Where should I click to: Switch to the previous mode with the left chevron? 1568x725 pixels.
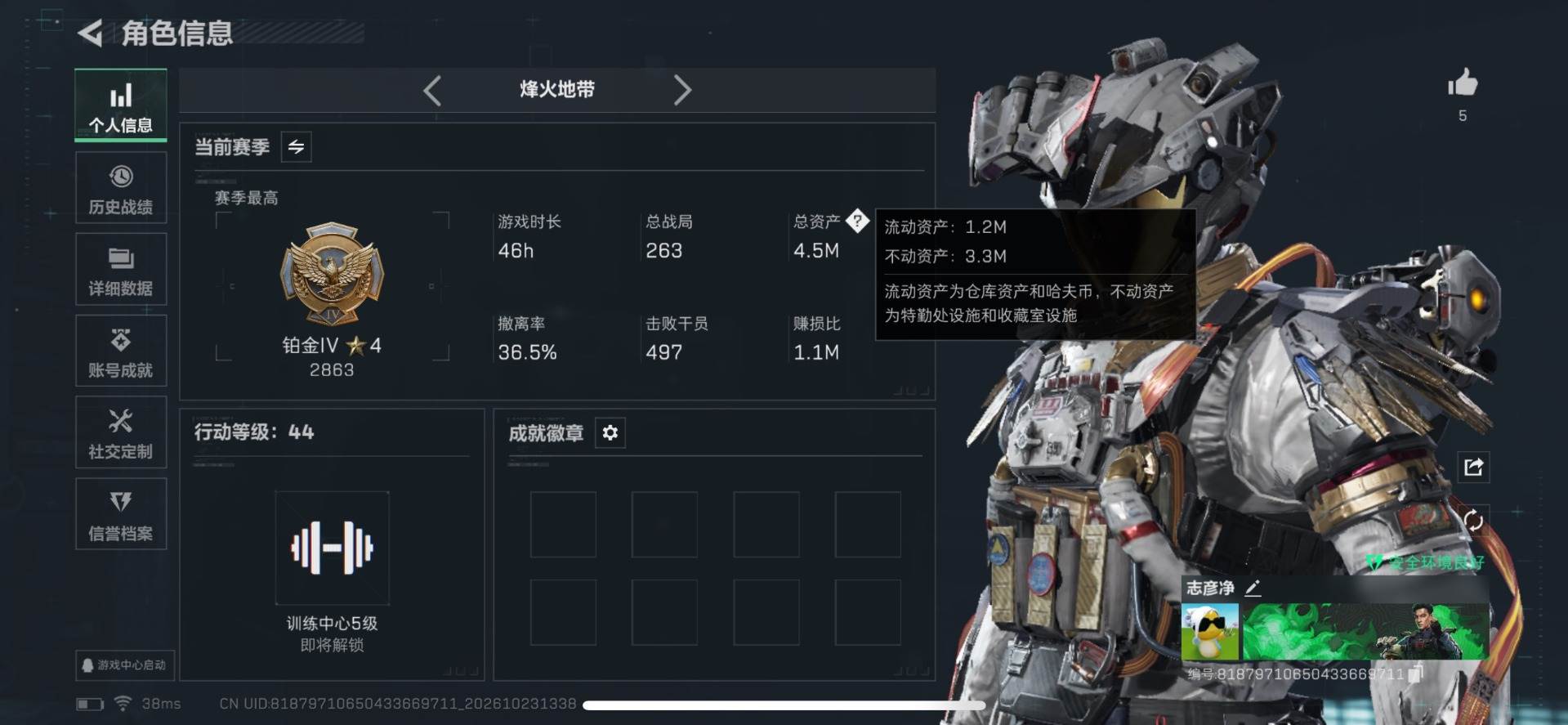(x=432, y=90)
